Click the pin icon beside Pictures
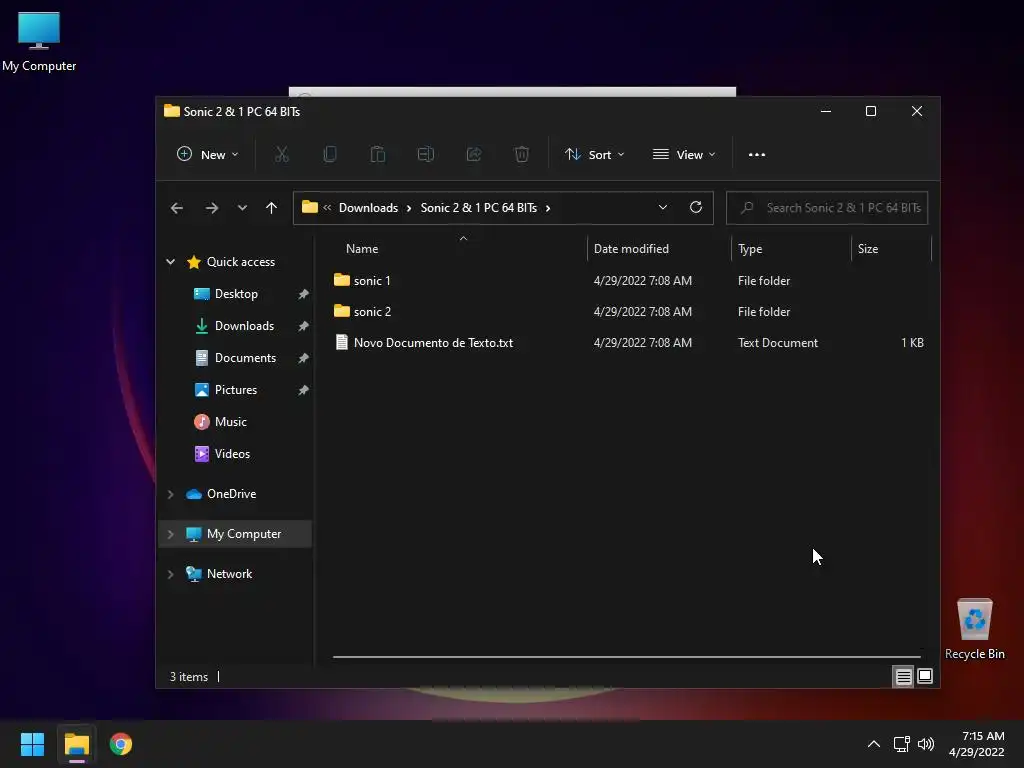Image resolution: width=1024 pixels, height=768 pixels. click(x=303, y=390)
